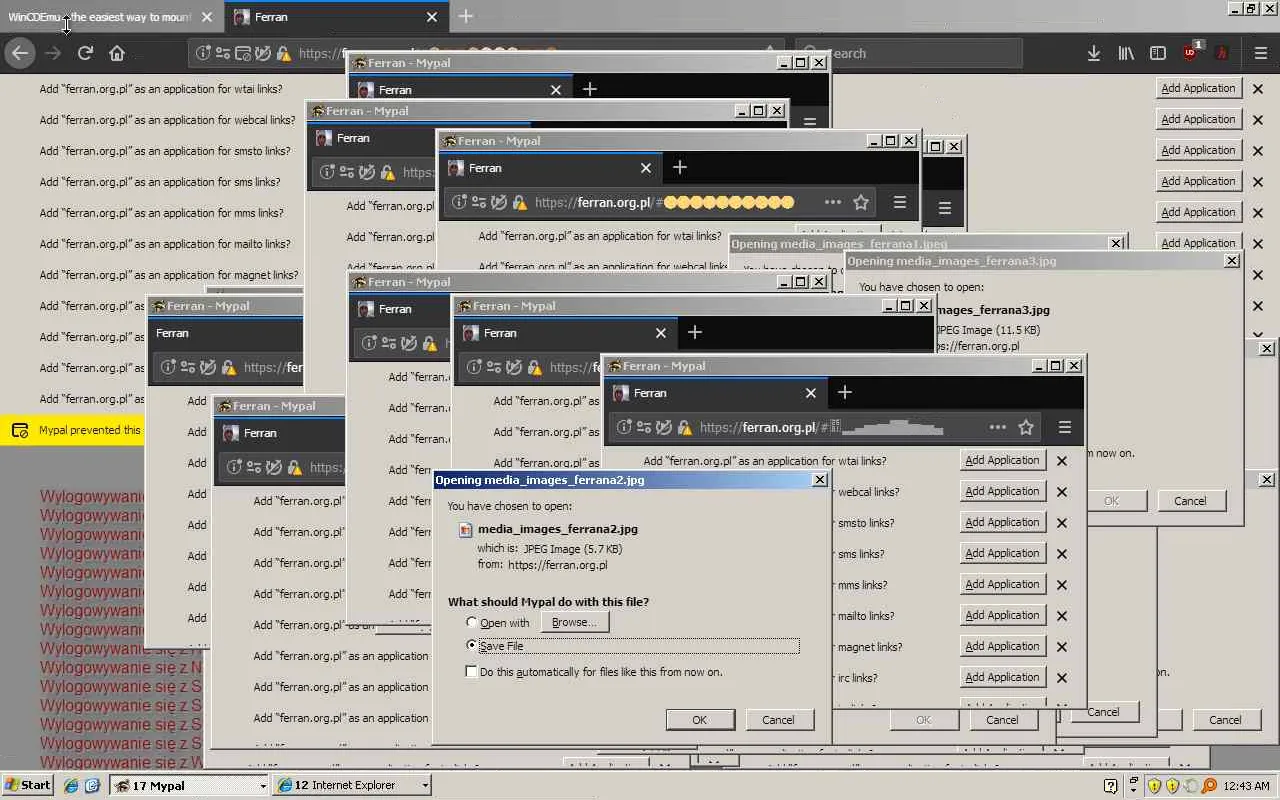Click the 12:43 AM taskbar clock

pyautogui.click(x=1246, y=786)
